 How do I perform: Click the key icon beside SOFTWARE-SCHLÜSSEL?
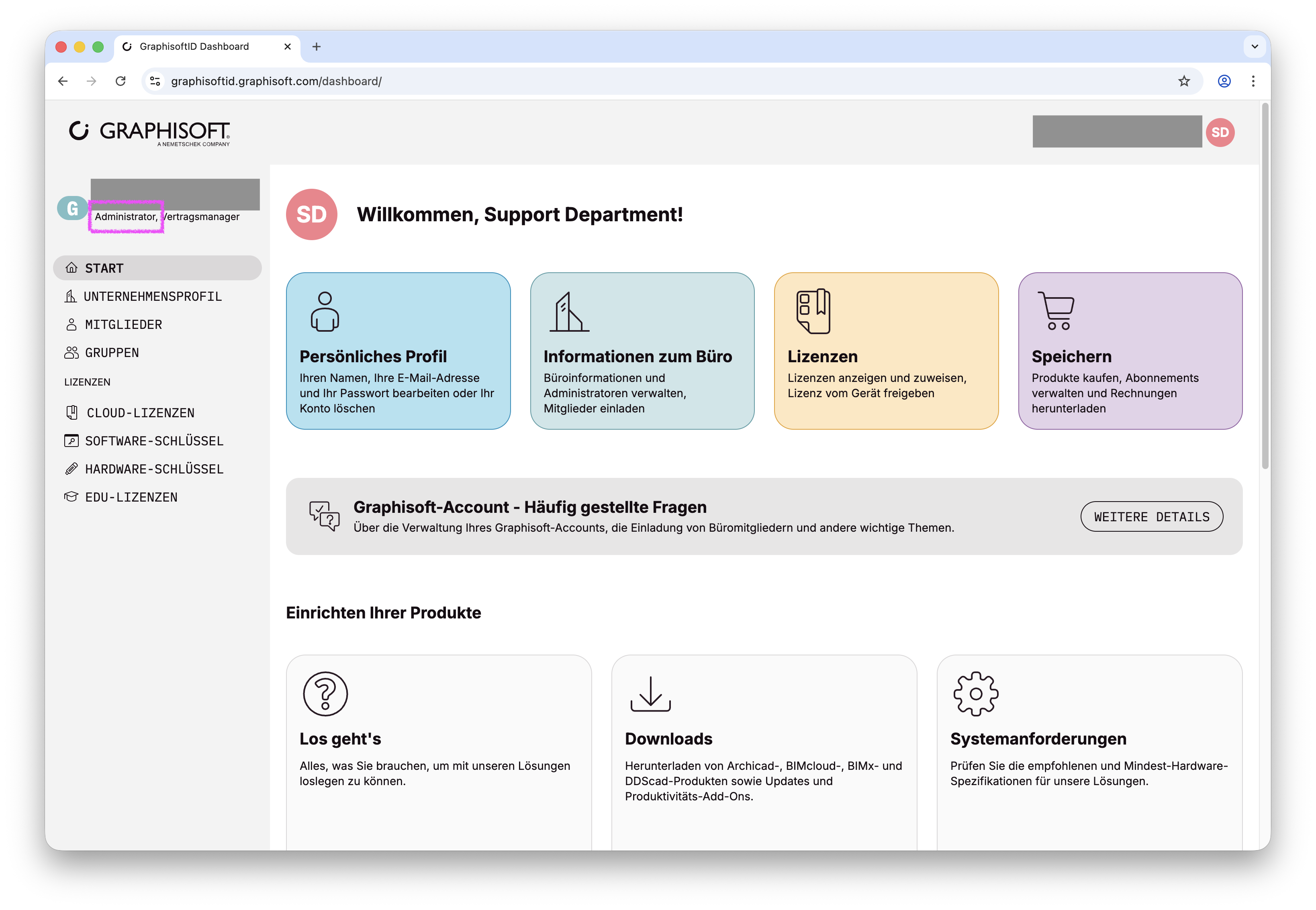[71, 441]
